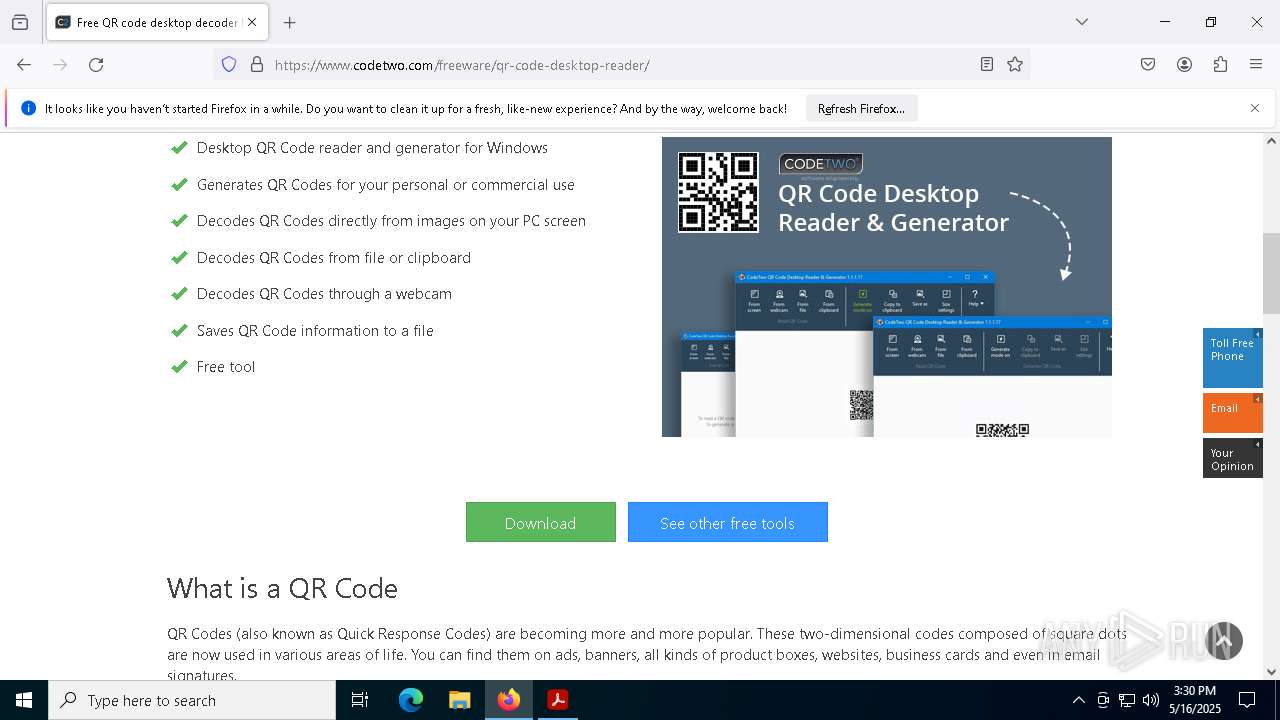
Task: Open a new tab with plus button
Action: tap(290, 22)
